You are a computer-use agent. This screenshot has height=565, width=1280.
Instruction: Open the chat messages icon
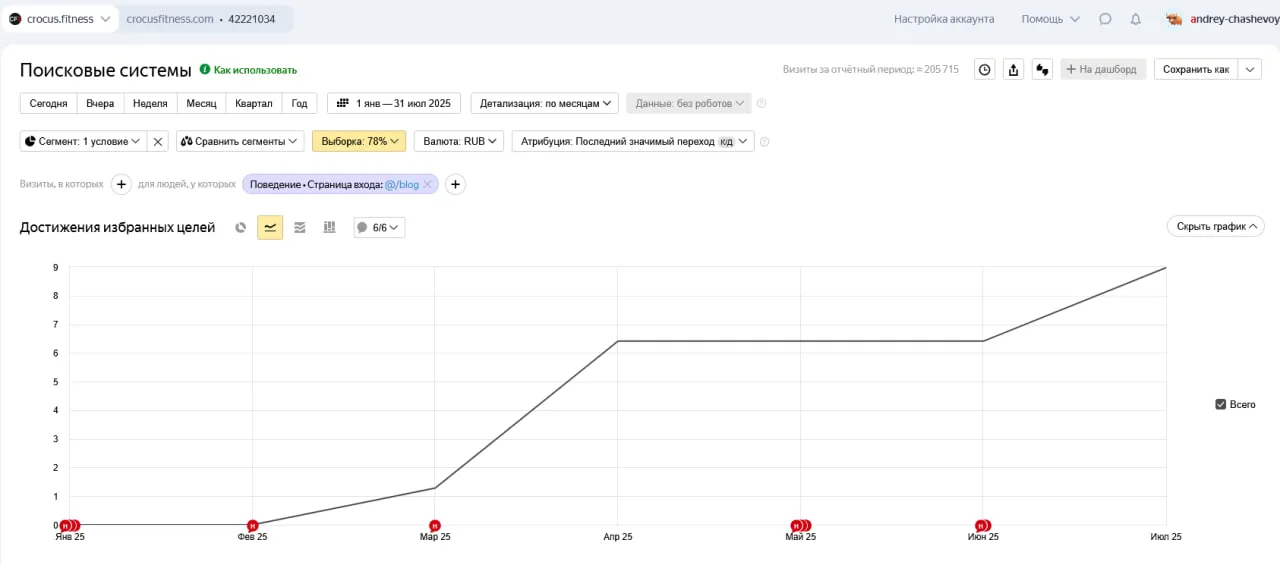pos(1105,19)
